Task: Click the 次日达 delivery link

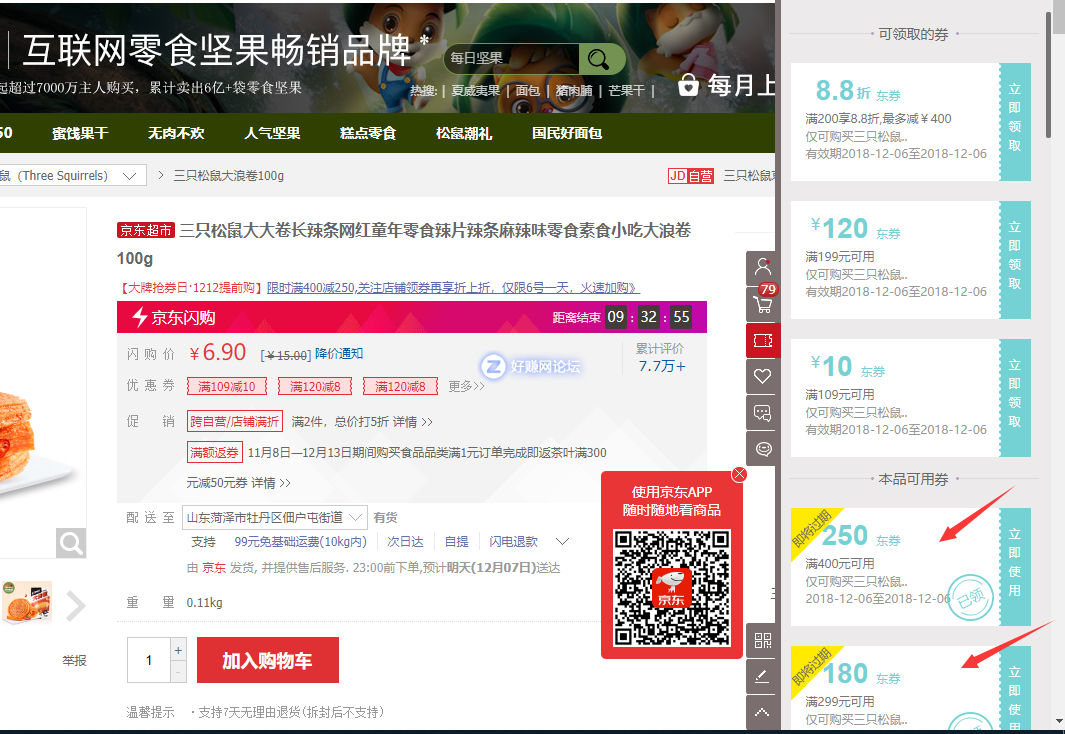Action: point(405,542)
